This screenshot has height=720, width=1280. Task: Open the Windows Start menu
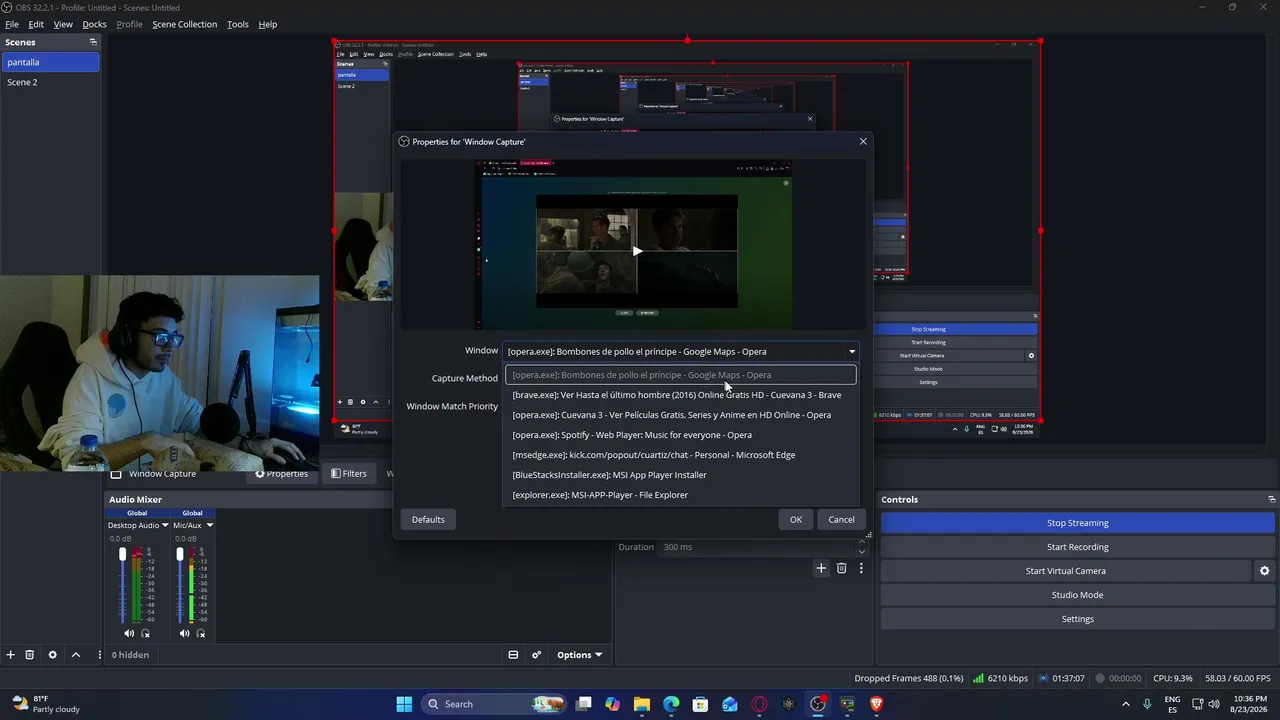click(404, 704)
